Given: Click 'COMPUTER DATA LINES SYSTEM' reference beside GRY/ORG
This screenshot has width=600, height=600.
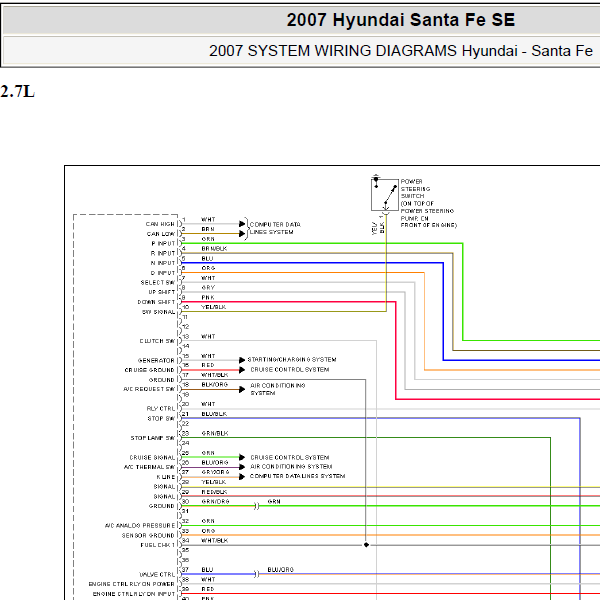Looking at the screenshot, I should (297, 477).
